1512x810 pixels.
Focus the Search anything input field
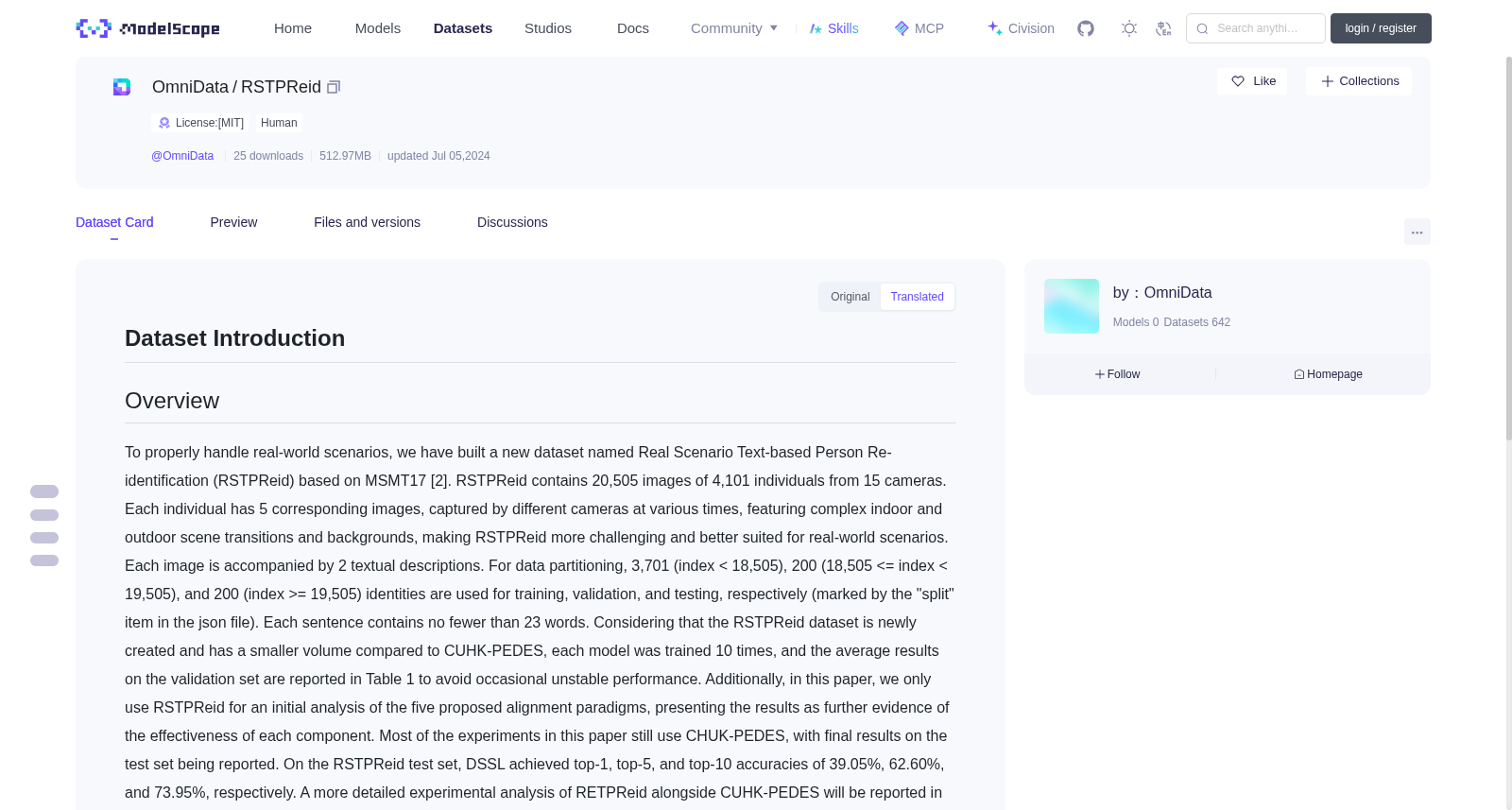[1256, 28]
